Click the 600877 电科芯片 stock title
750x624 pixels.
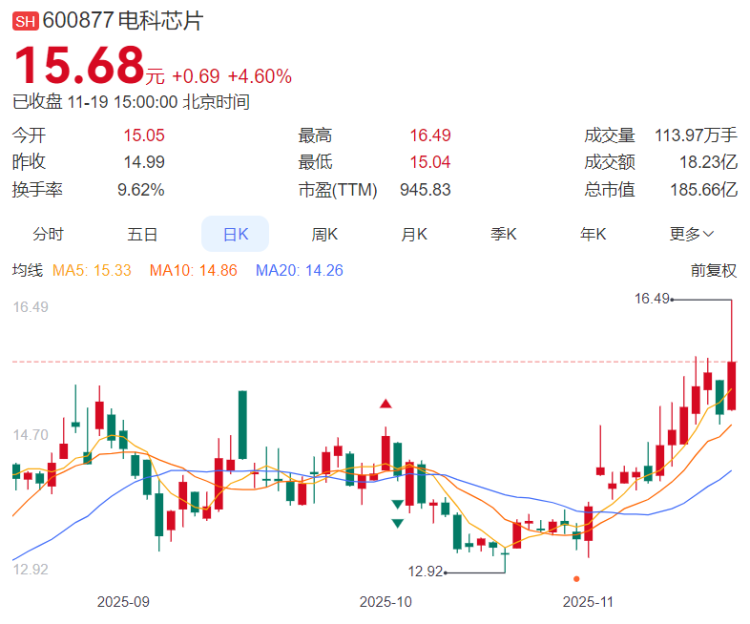point(123,21)
